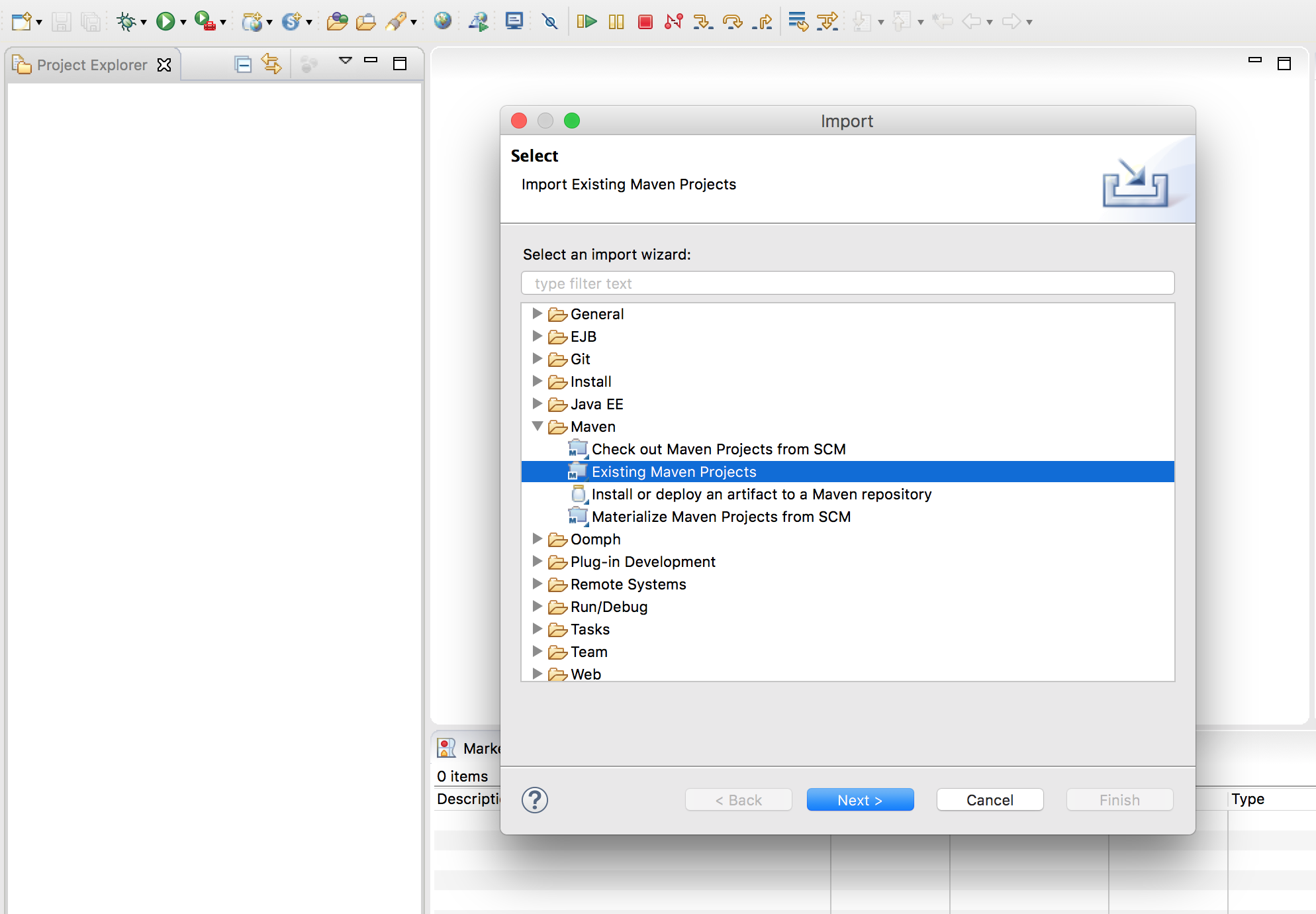Image resolution: width=1316 pixels, height=914 pixels.
Task: Click the Suspend debug icon
Action: [x=616, y=22]
